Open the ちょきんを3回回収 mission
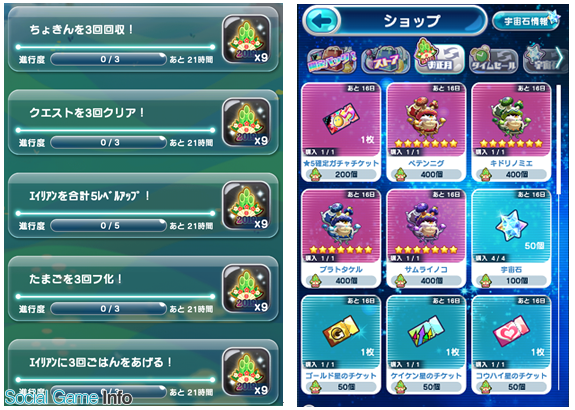This screenshot has width=575, height=410. pyautogui.click(x=143, y=40)
